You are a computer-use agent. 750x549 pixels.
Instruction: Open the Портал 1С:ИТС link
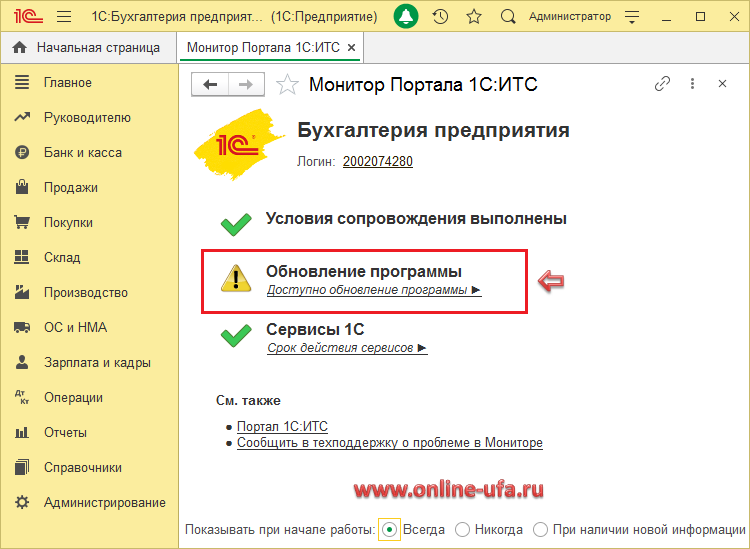click(x=282, y=426)
